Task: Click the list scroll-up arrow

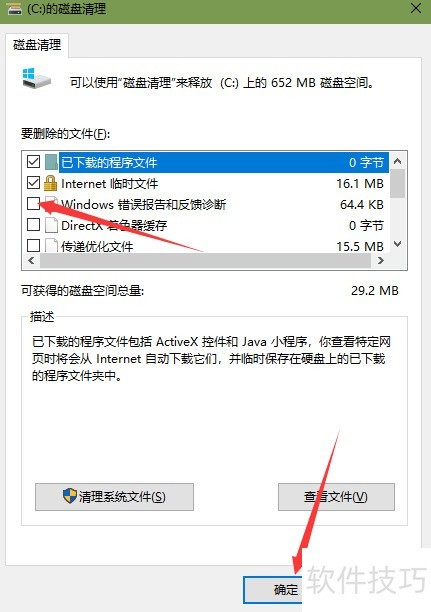Action: click(x=397, y=161)
